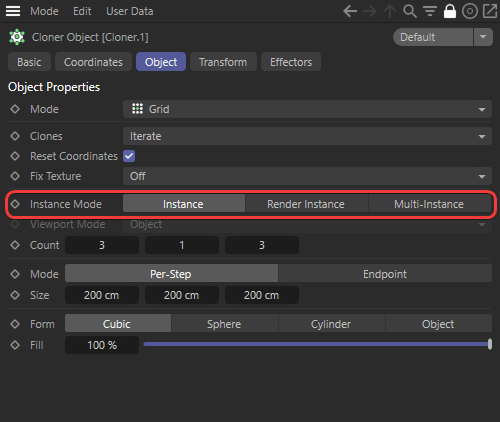
Task: Click the Cloner Object gear icon
Action: point(17,37)
